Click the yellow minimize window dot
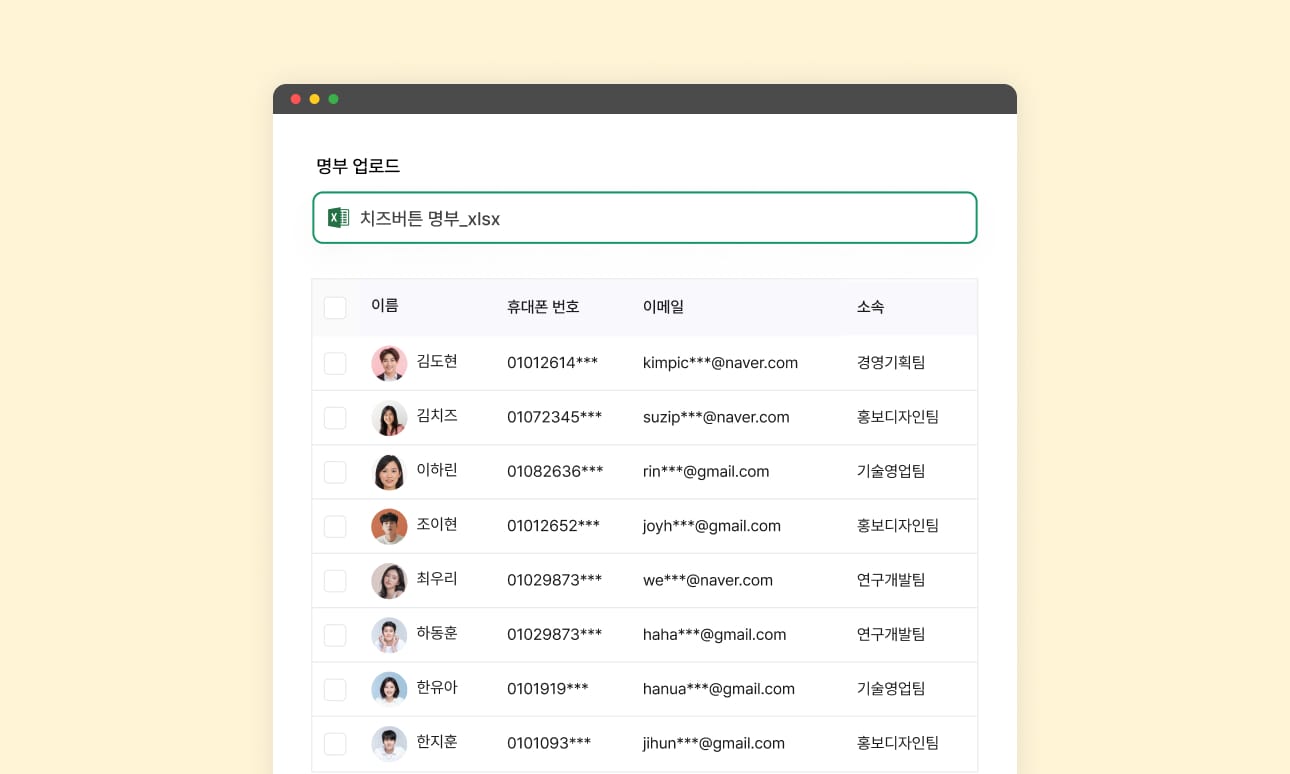 (x=315, y=99)
